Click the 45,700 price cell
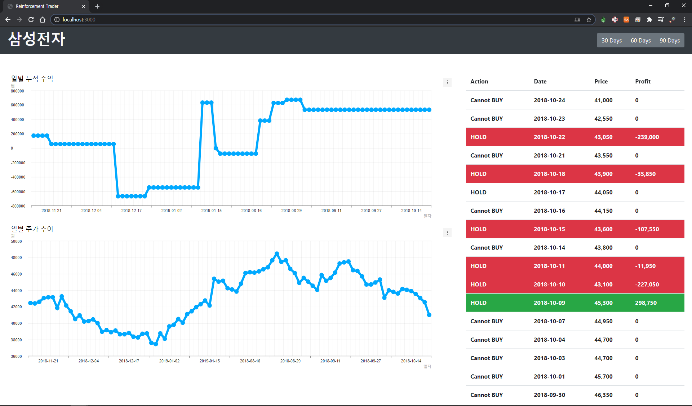Screen dimensions: 692x406 [603, 376]
